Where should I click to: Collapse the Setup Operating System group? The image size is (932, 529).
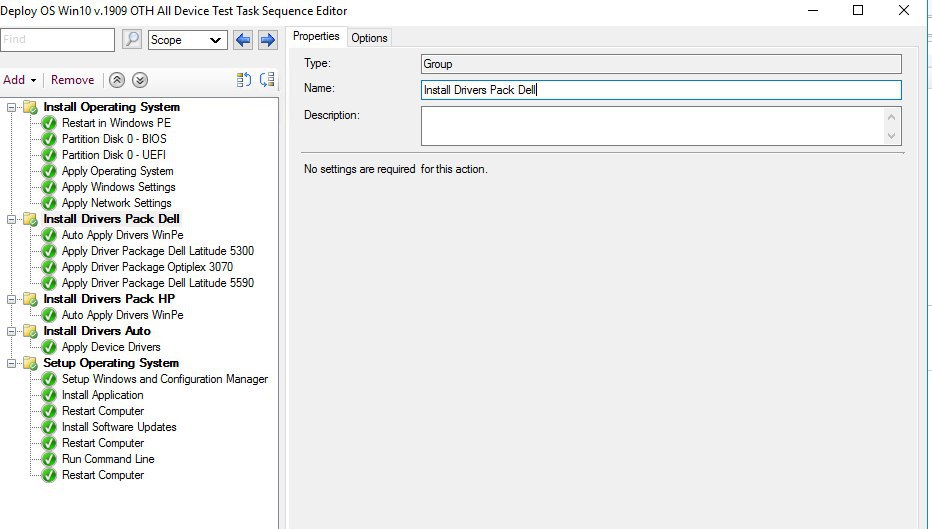pos(11,364)
